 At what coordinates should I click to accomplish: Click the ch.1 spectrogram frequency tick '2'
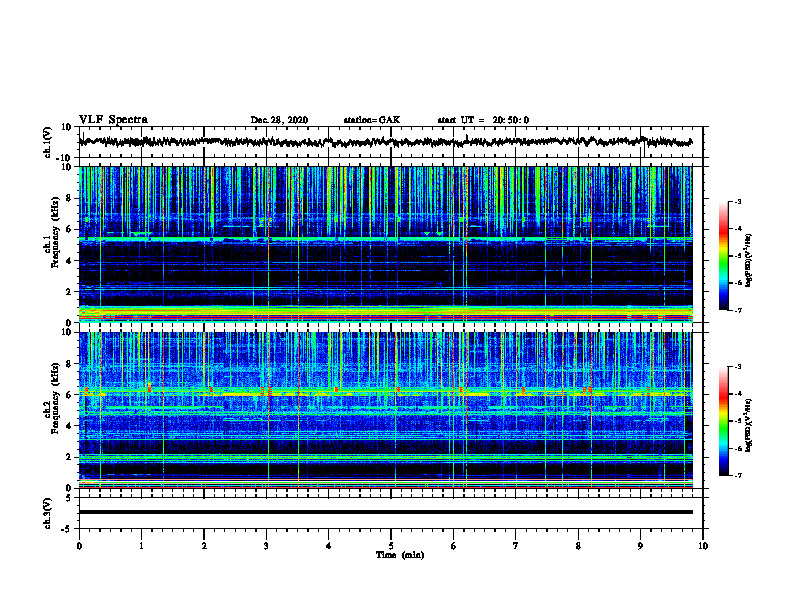[69, 291]
